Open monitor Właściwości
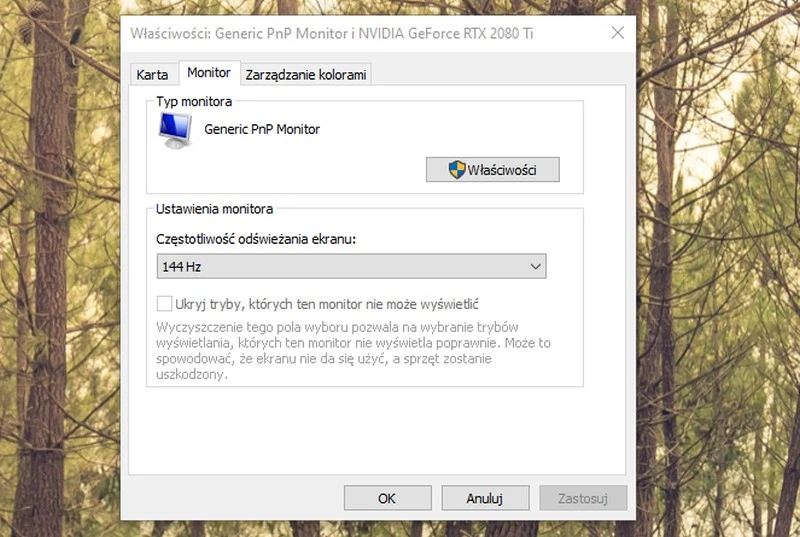This screenshot has width=800, height=537. 492,170
